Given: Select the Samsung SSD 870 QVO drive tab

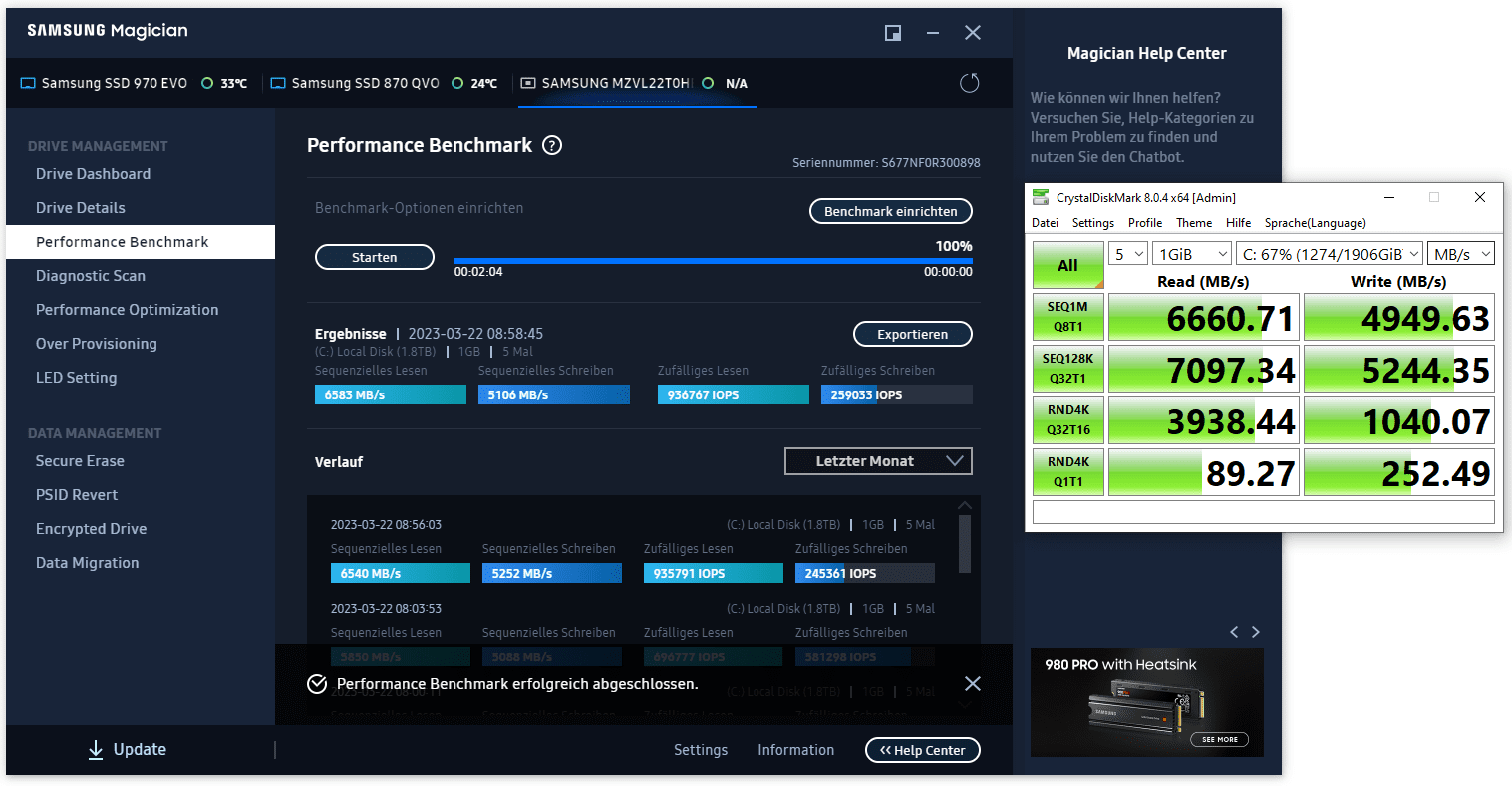Looking at the screenshot, I should 385,83.
